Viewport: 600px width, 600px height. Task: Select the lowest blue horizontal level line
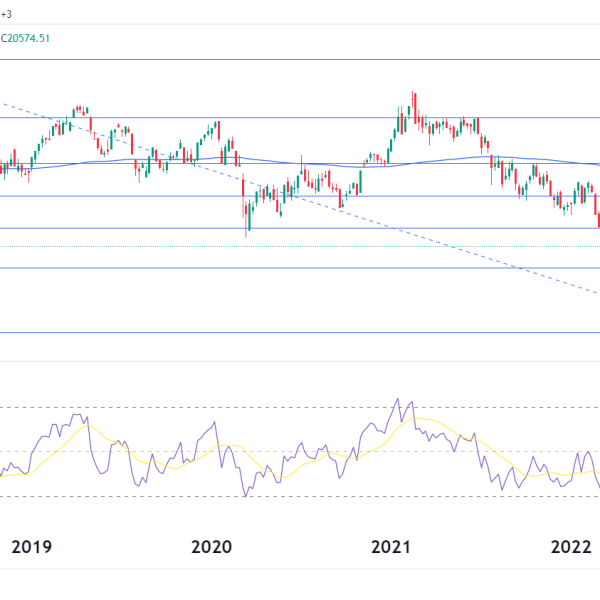pyautogui.click(x=300, y=332)
